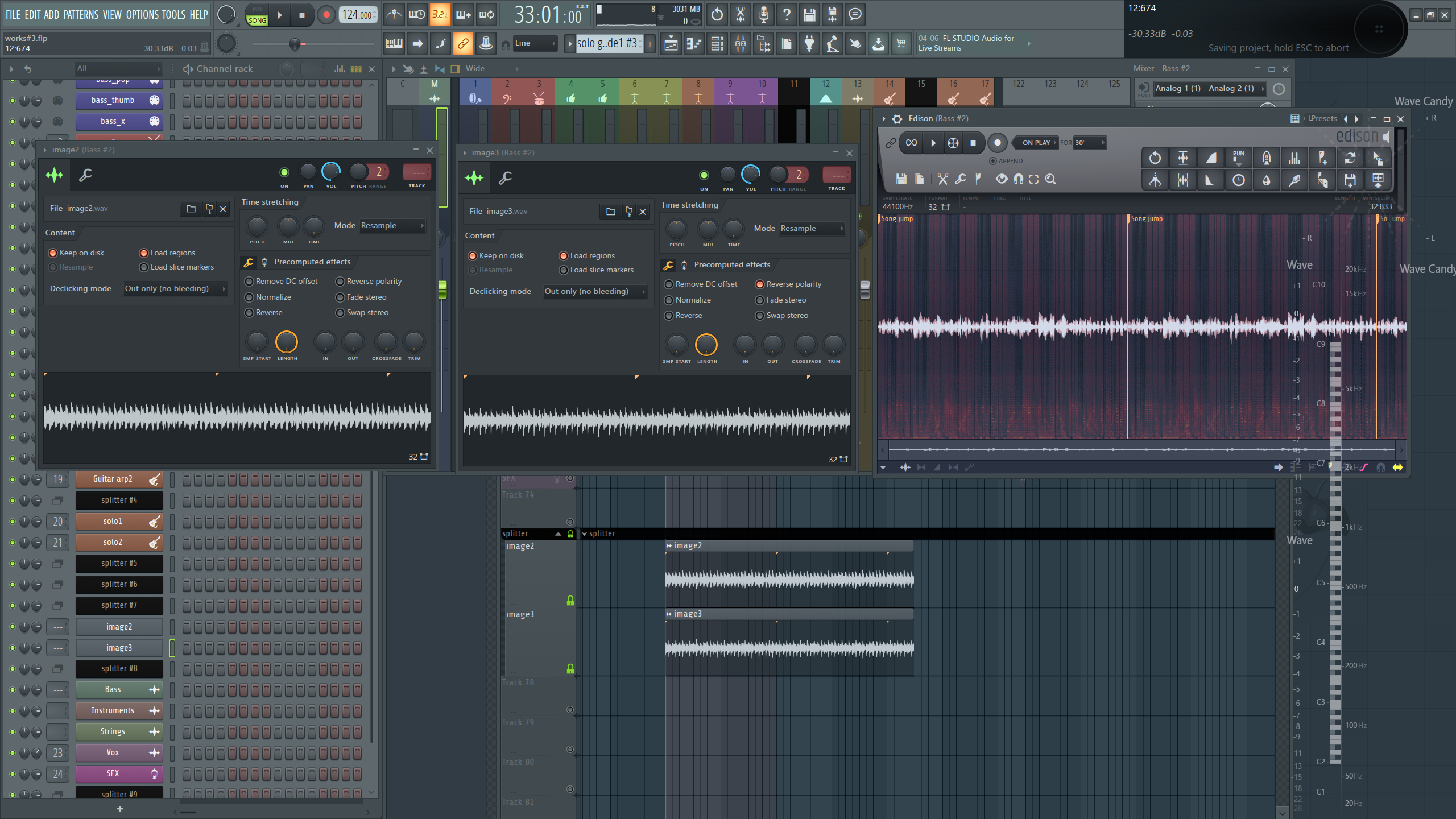The width and height of the screenshot is (1456, 819).
Task: Open the OPTIONS menu
Action: click(x=143, y=15)
